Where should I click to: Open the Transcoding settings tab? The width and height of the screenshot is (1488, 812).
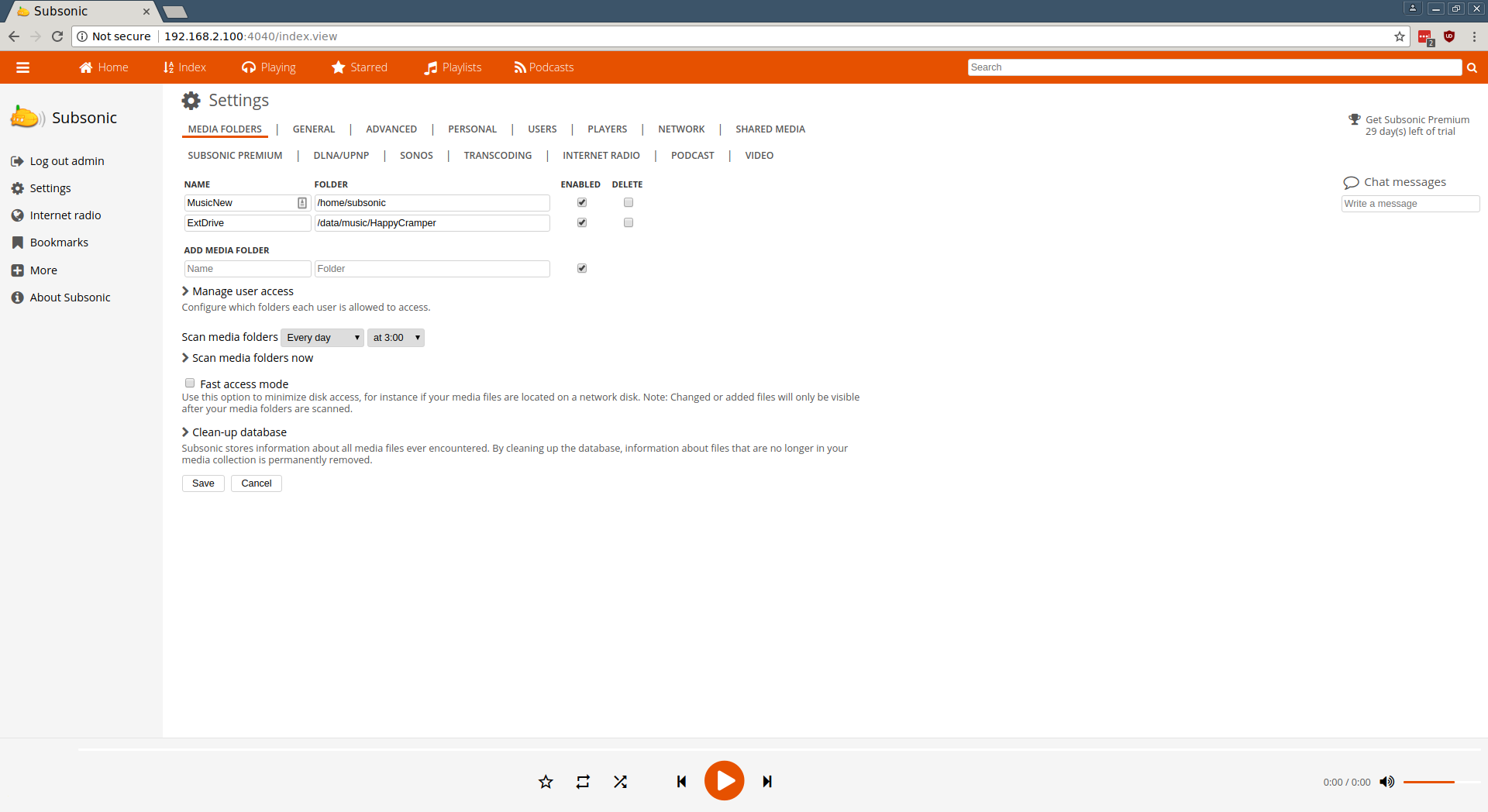(498, 156)
